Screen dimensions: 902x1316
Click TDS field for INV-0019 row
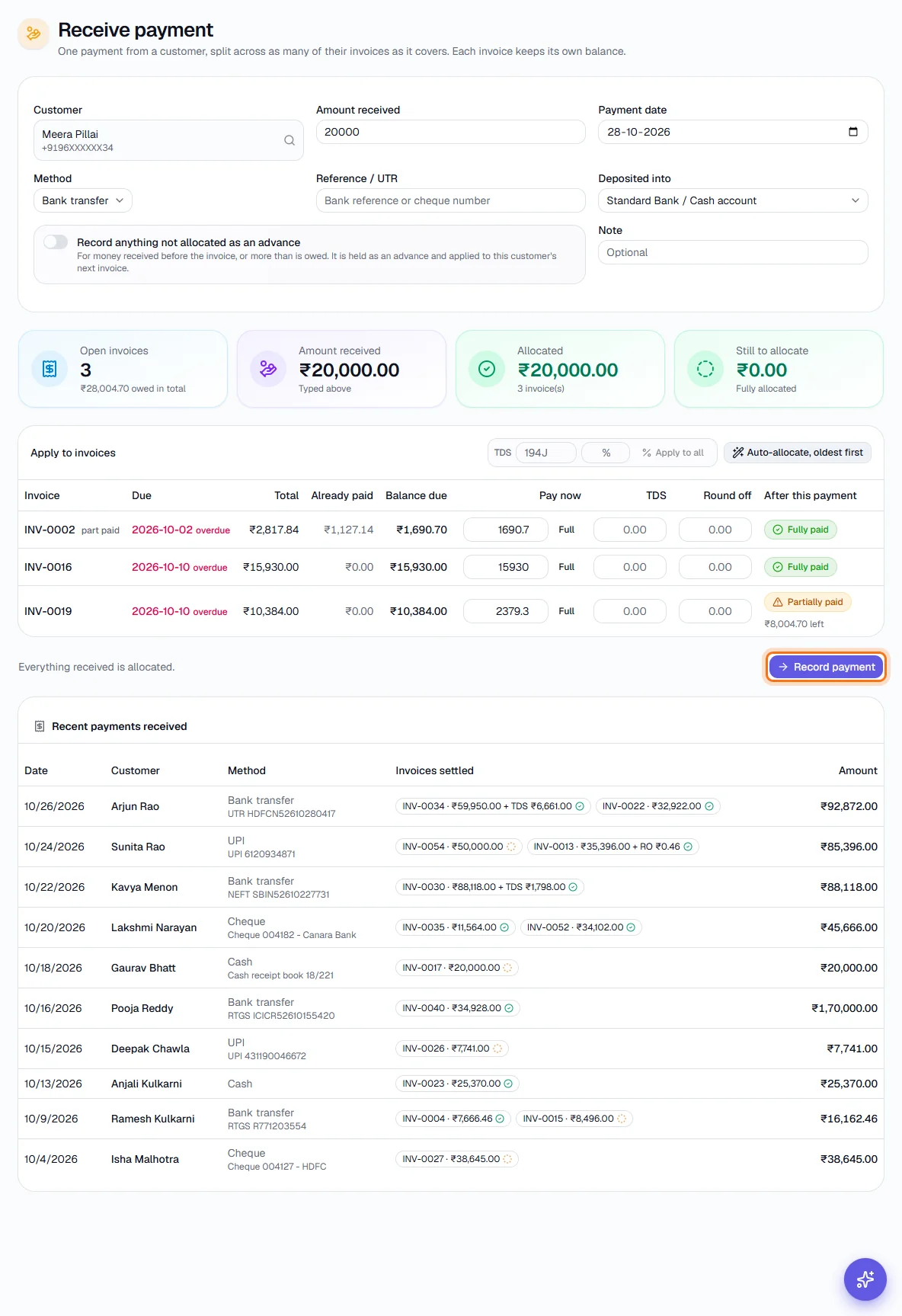tap(630, 611)
